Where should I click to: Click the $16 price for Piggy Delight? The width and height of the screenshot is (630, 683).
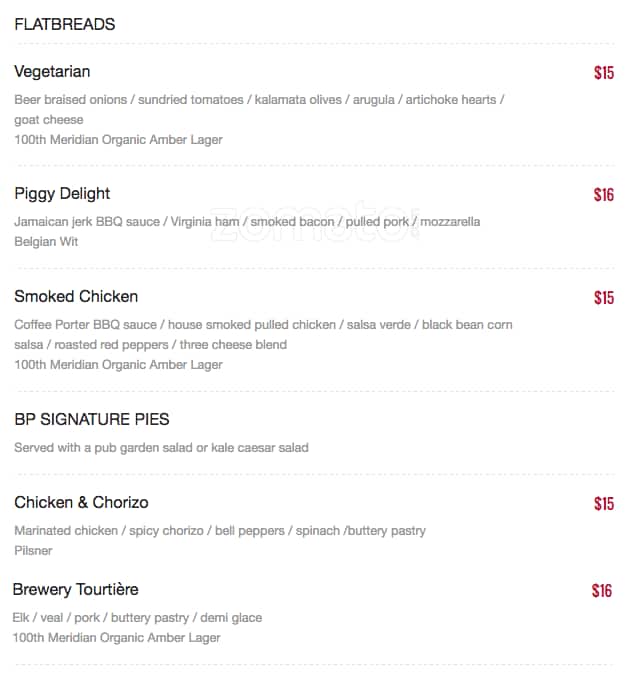(603, 195)
